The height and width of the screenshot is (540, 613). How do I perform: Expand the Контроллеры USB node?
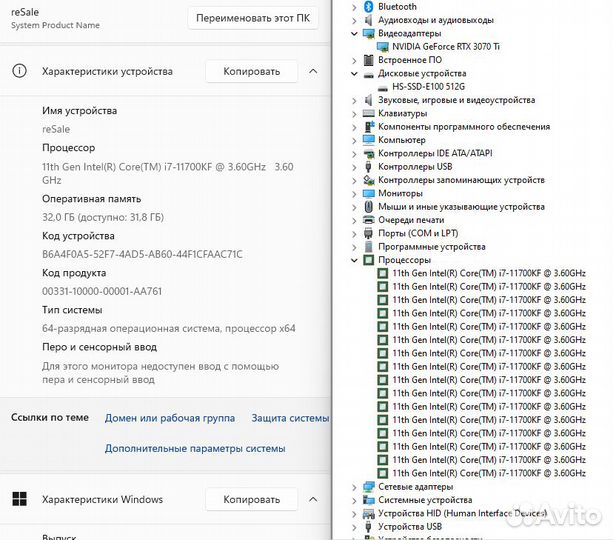[x=354, y=167]
